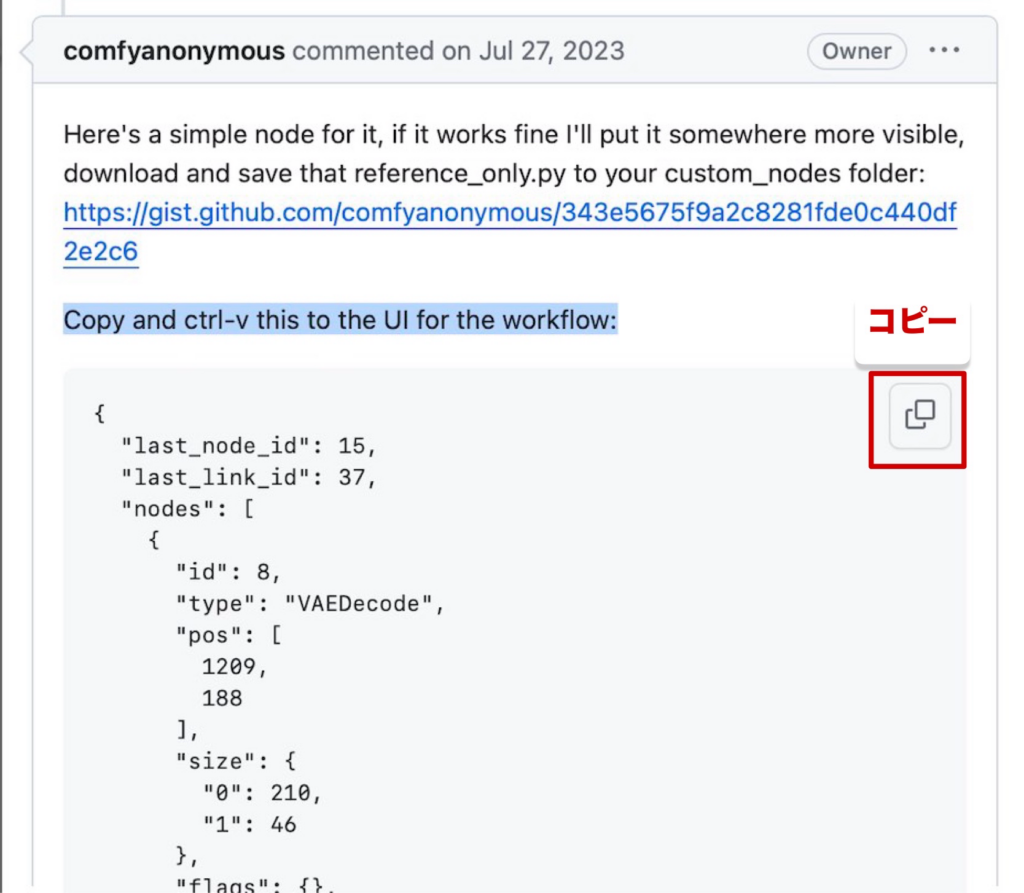This screenshot has width=1024, height=893.
Task: Open the three-dot comment options menu
Action: [x=944, y=51]
